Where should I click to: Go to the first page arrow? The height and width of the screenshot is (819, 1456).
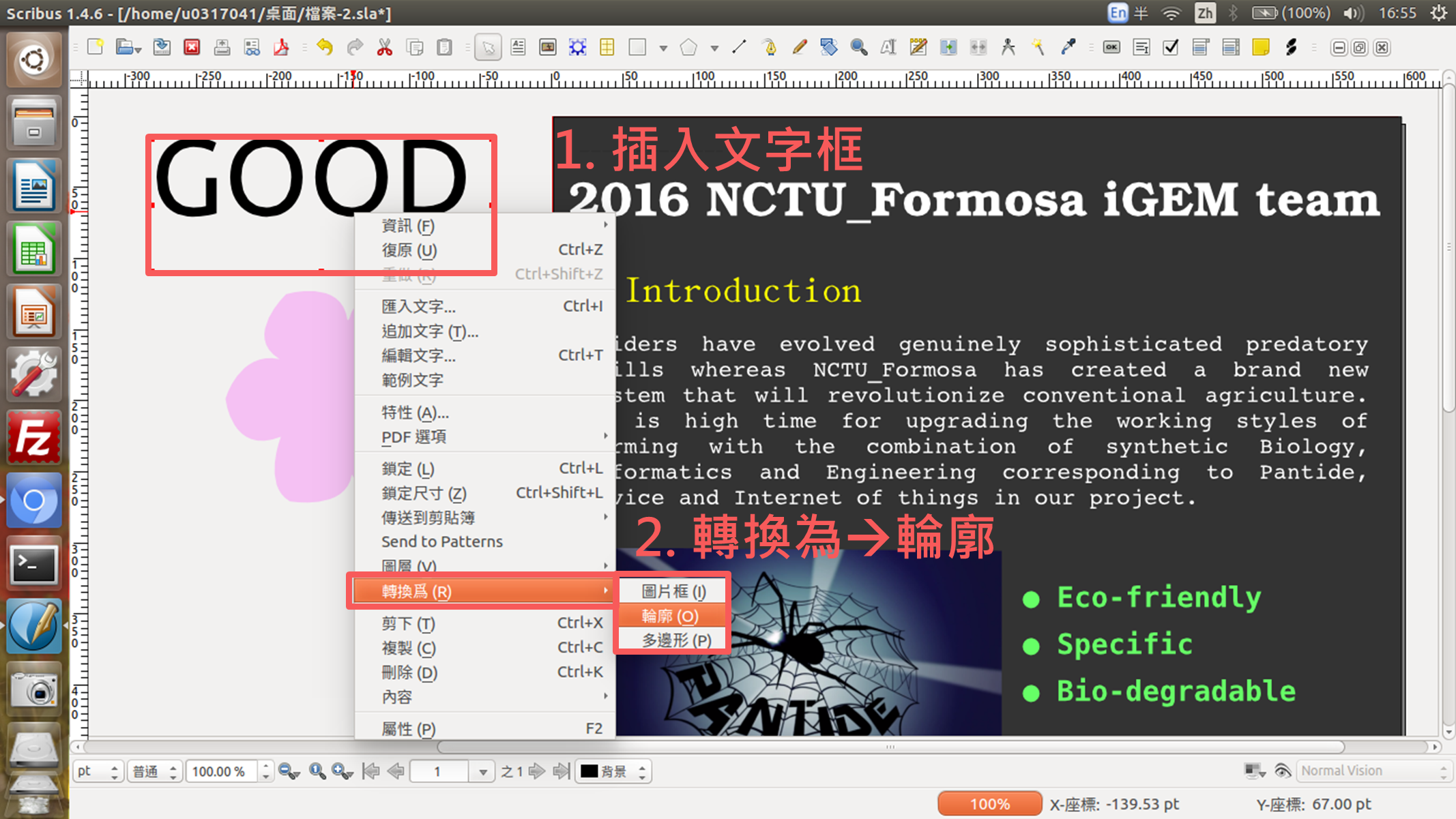coord(371,771)
